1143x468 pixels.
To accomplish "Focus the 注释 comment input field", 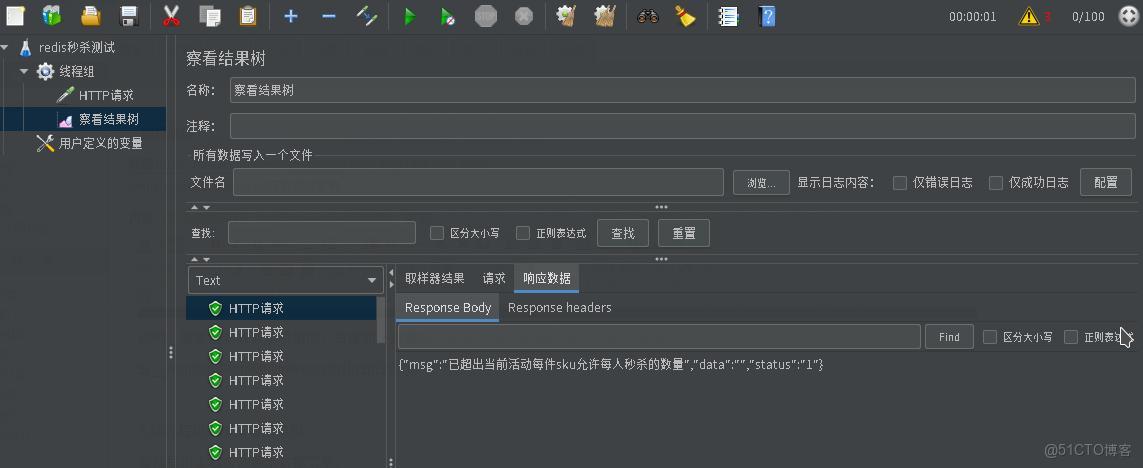I will (682, 126).
